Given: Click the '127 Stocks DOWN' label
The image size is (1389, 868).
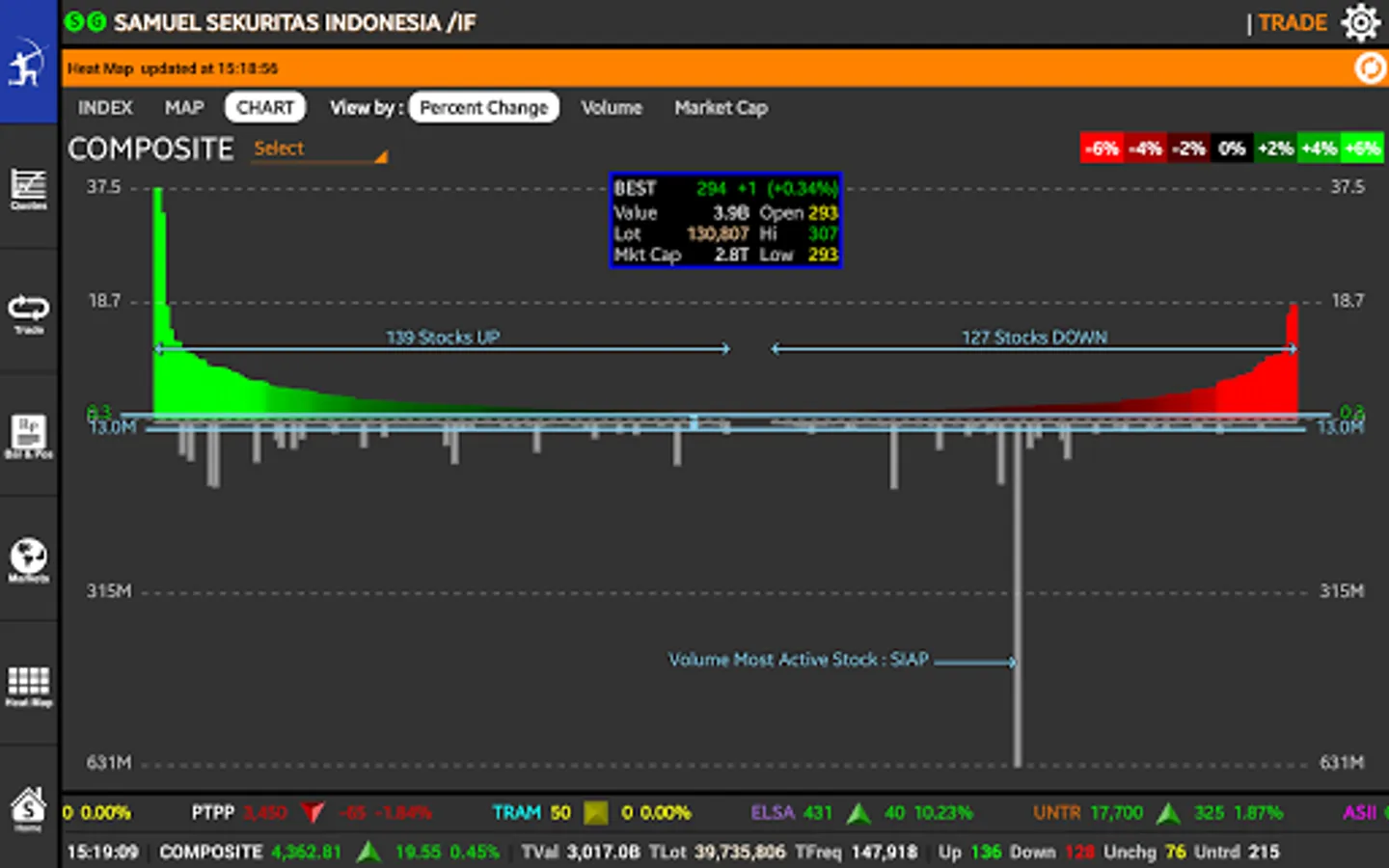Looking at the screenshot, I should pyautogui.click(x=1034, y=337).
